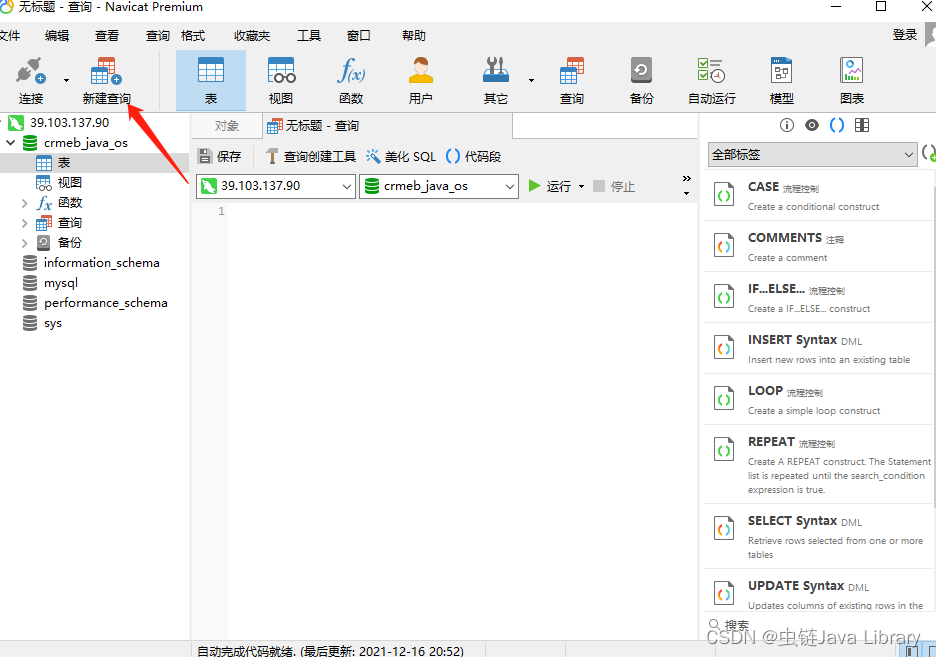936x657 pixels.
Task: Switch to the 对象 tab
Action: point(227,126)
